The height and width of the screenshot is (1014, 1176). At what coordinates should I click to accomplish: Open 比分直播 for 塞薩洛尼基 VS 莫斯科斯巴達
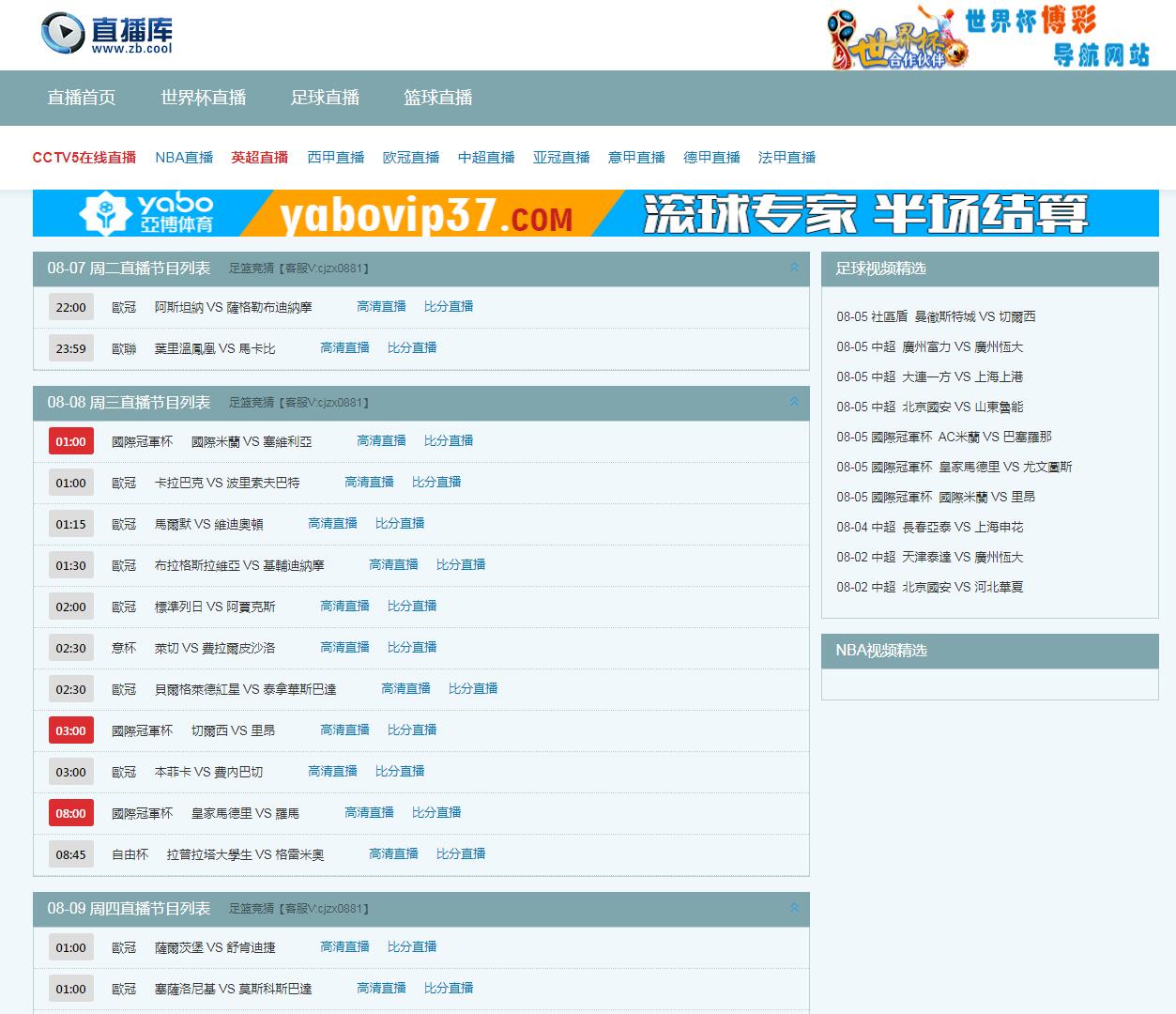click(449, 989)
